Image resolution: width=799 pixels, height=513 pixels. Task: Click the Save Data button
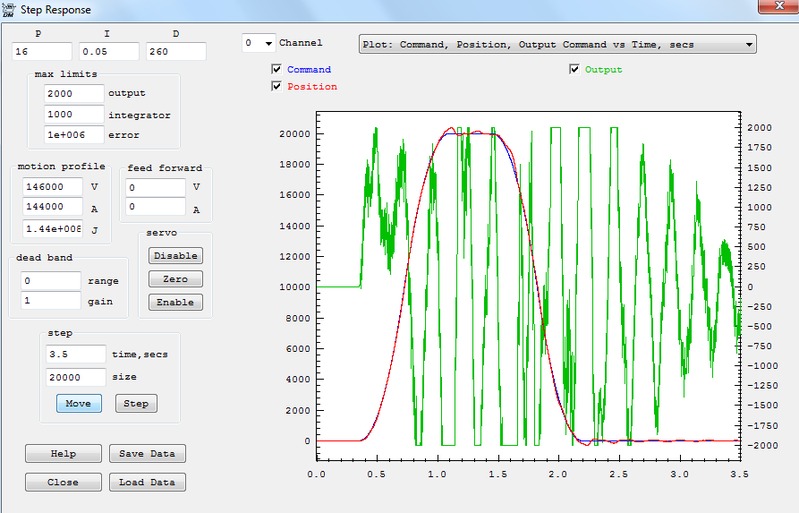point(146,454)
